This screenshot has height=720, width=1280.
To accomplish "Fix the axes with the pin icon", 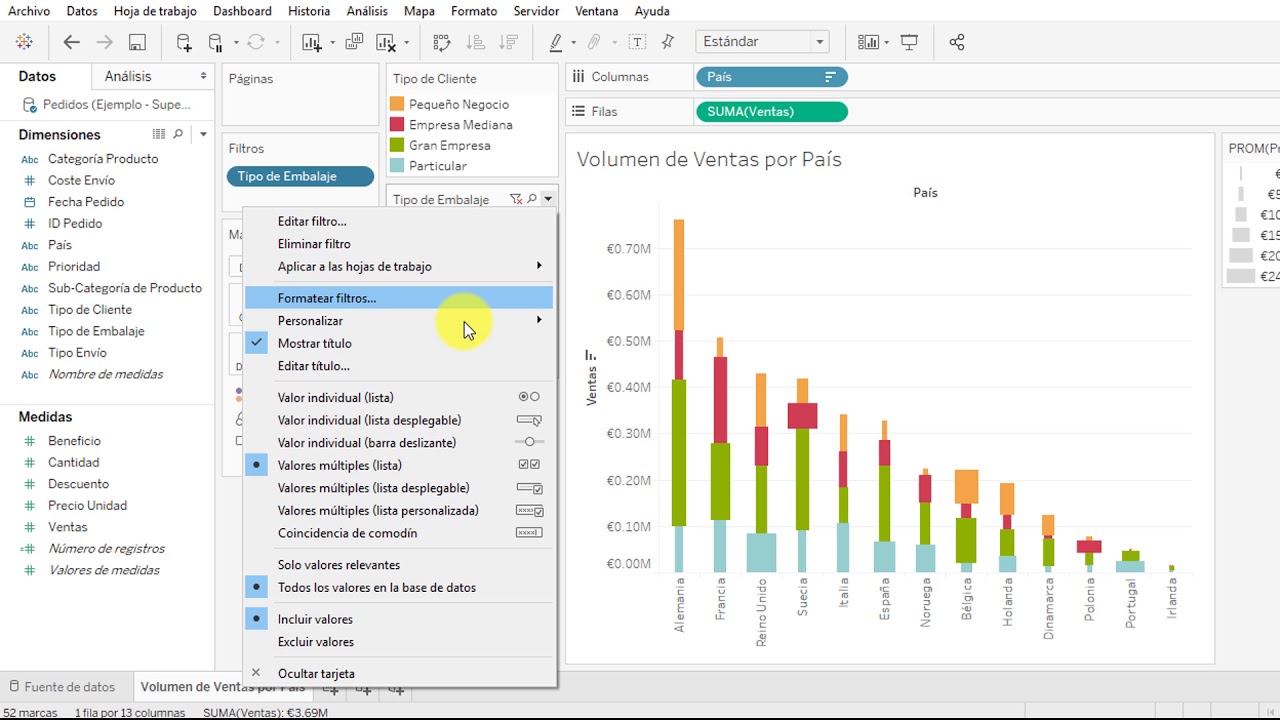I will (668, 42).
